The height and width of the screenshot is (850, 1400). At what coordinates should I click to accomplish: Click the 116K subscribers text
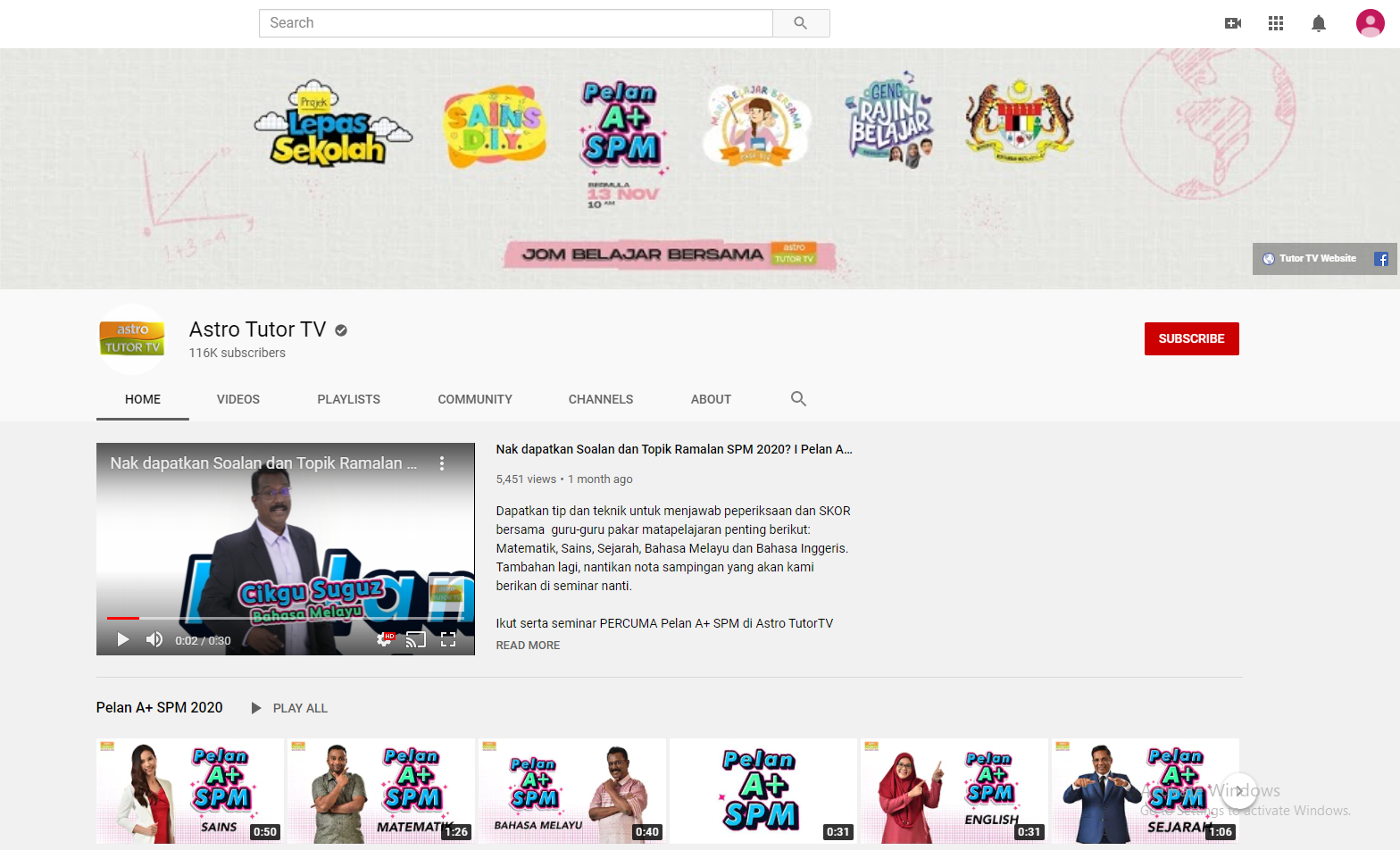tap(237, 353)
